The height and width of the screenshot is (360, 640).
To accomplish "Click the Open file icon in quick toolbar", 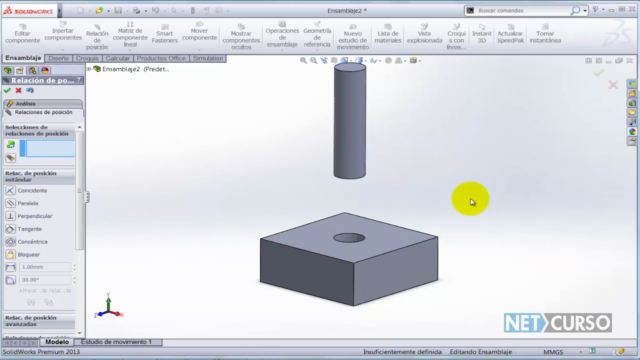I will click(99, 11).
